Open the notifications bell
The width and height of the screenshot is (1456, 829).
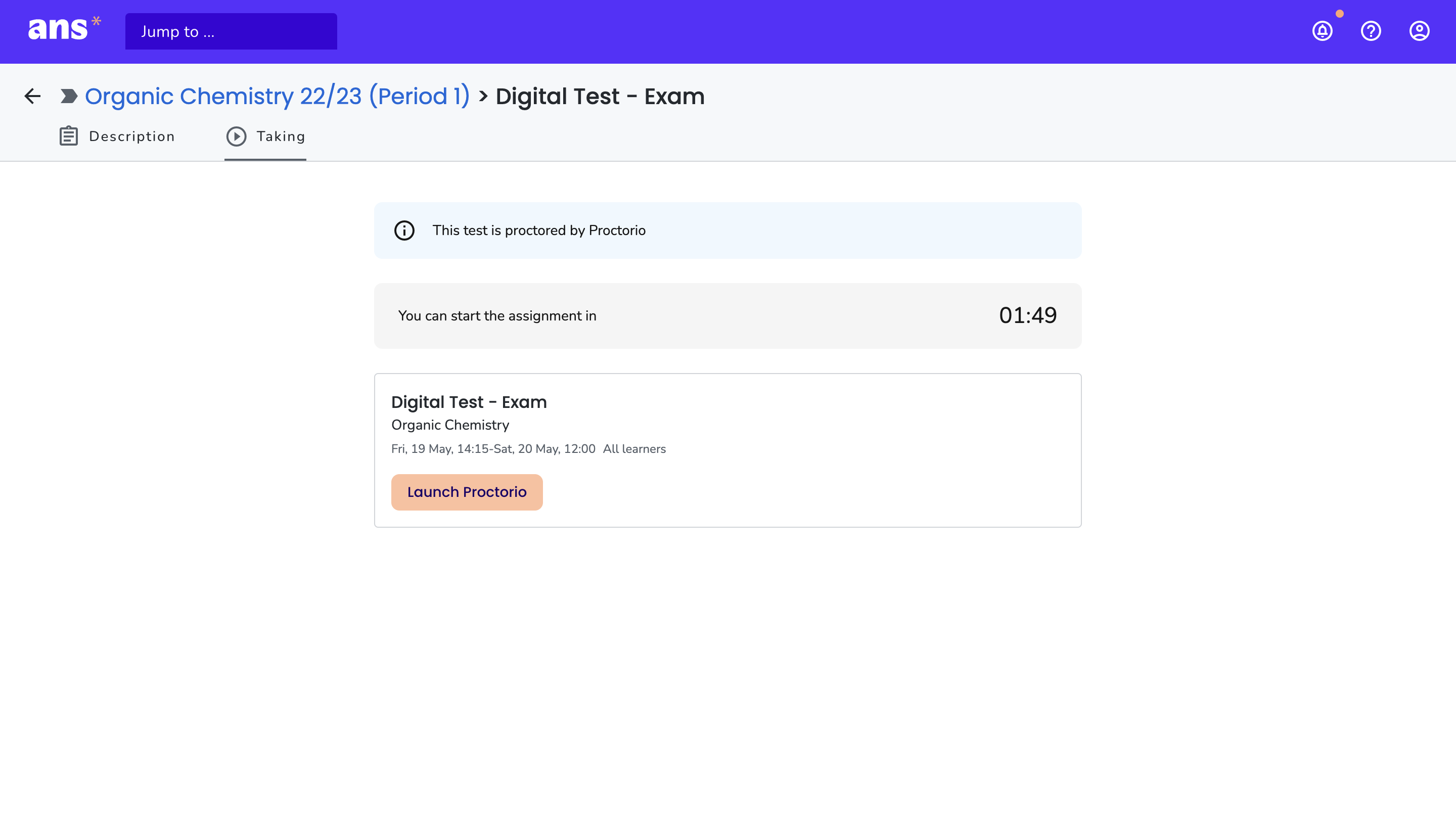[x=1322, y=31]
